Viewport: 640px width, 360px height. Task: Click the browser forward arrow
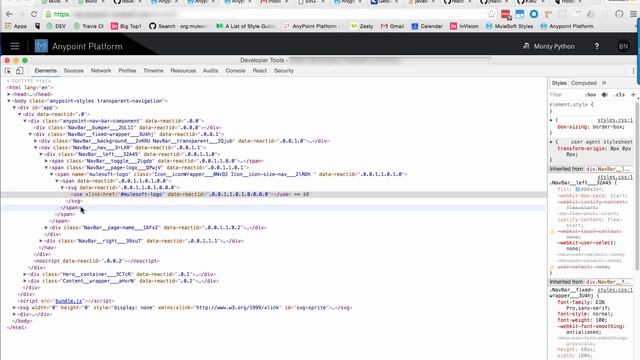[22, 14]
